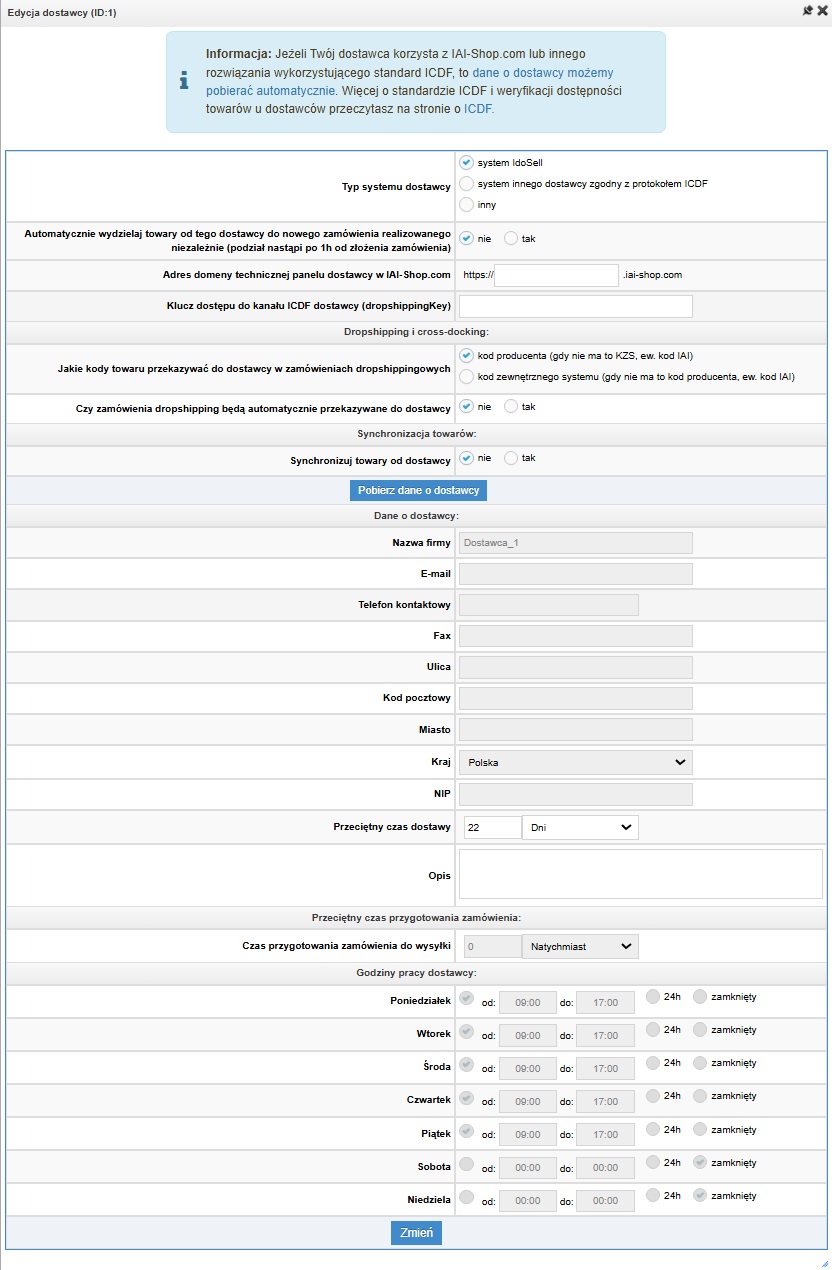Mark Czwartek as zamknięty
The width and height of the screenshot is (832, 1270).
click(x=700, y=1096)
